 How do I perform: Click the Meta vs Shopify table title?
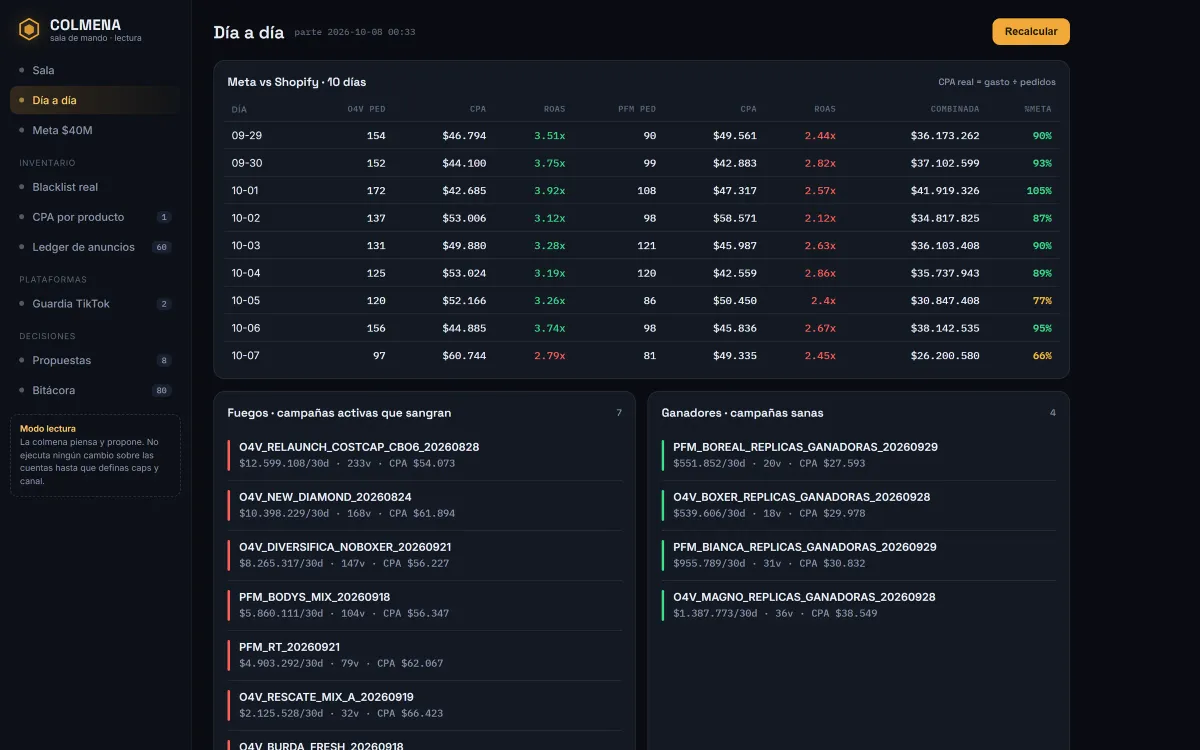[297, 82]
